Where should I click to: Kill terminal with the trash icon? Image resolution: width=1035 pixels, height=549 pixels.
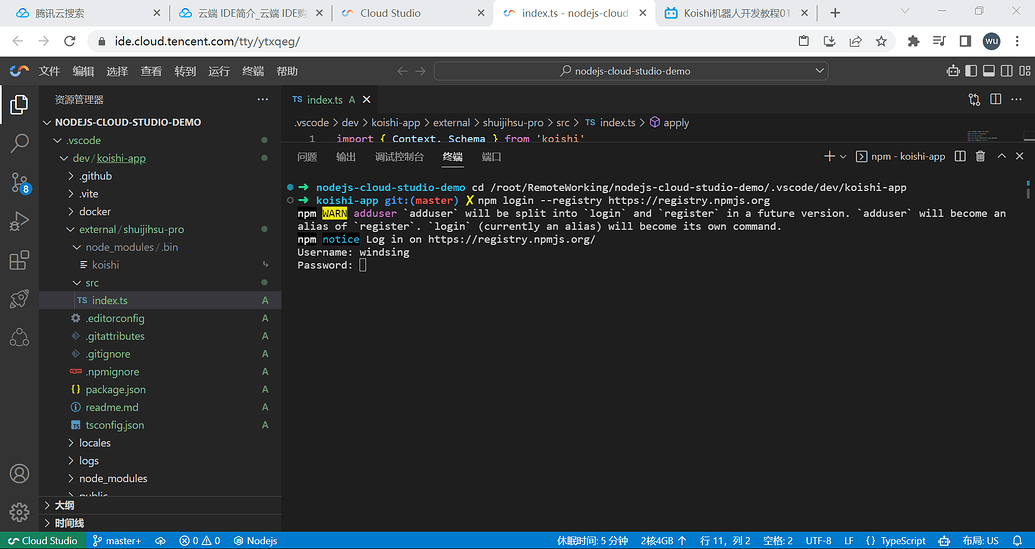point(980,157)
